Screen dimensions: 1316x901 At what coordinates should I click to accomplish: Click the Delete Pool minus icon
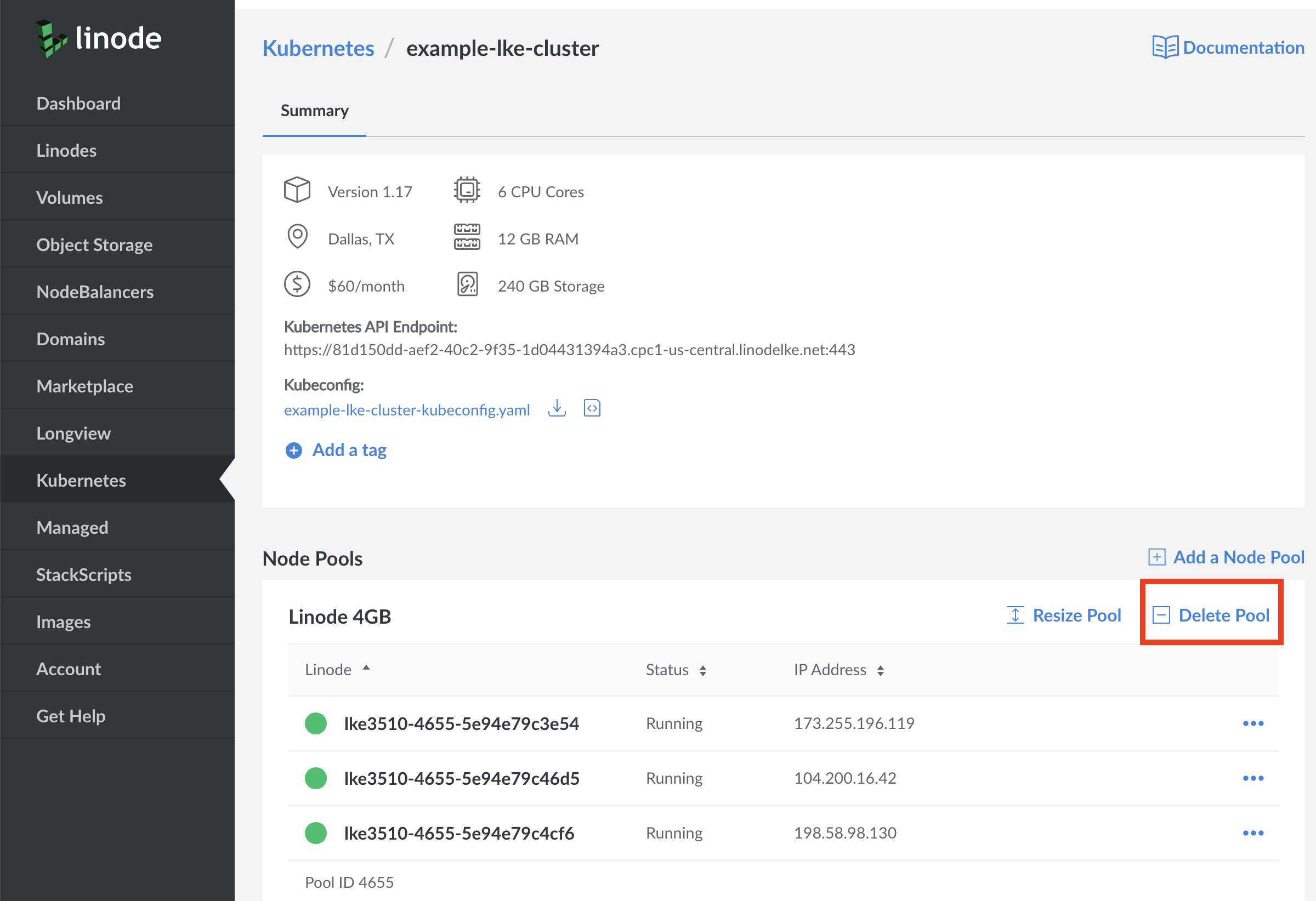click(1161, 615)
